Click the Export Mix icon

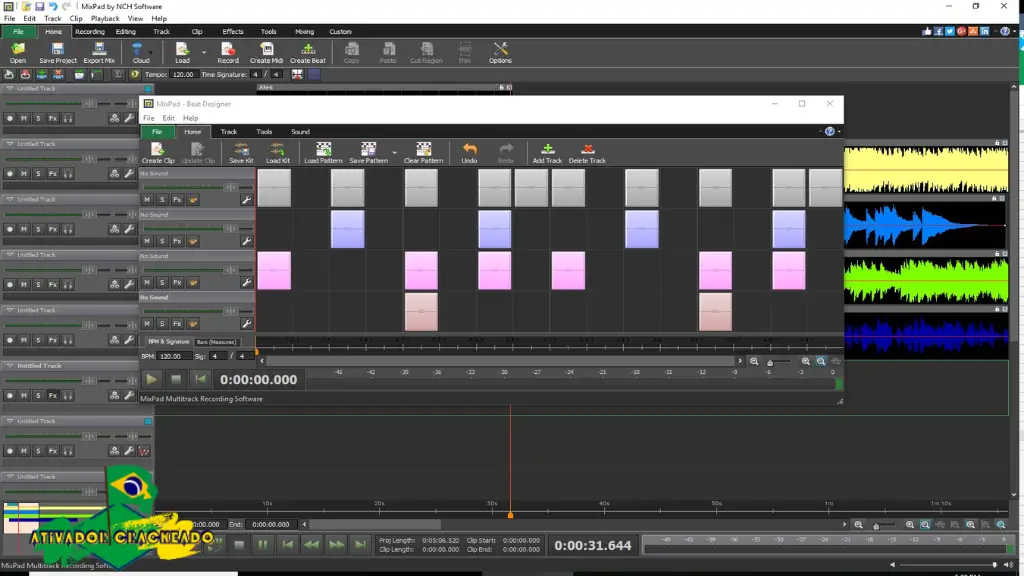point(99,53)
